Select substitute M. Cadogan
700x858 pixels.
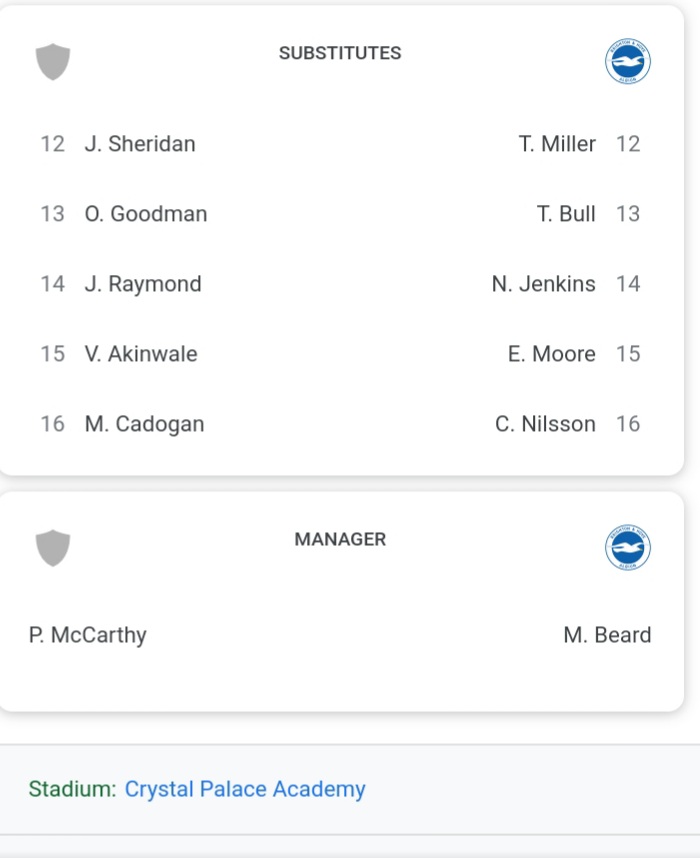click(x=144, y=424)
